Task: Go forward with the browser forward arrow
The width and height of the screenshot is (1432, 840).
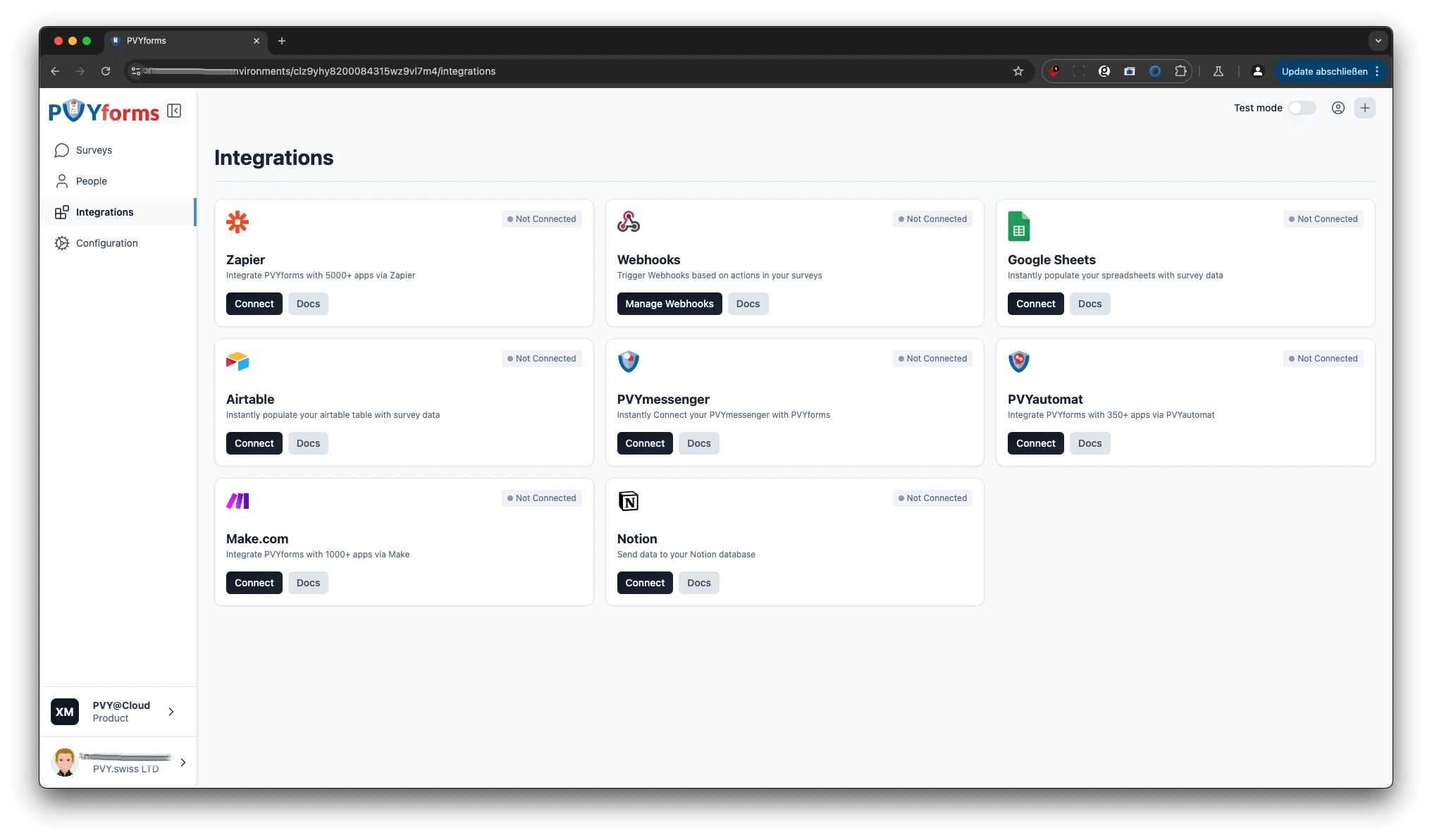Action: point(80,71)
